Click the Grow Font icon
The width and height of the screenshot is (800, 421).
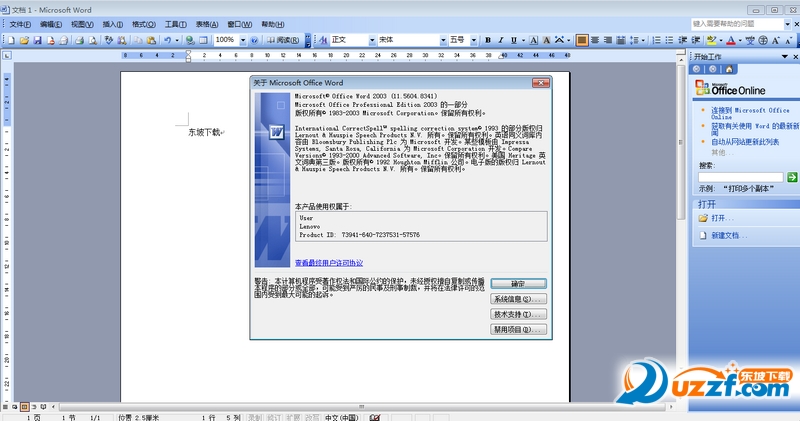point(776,40)
